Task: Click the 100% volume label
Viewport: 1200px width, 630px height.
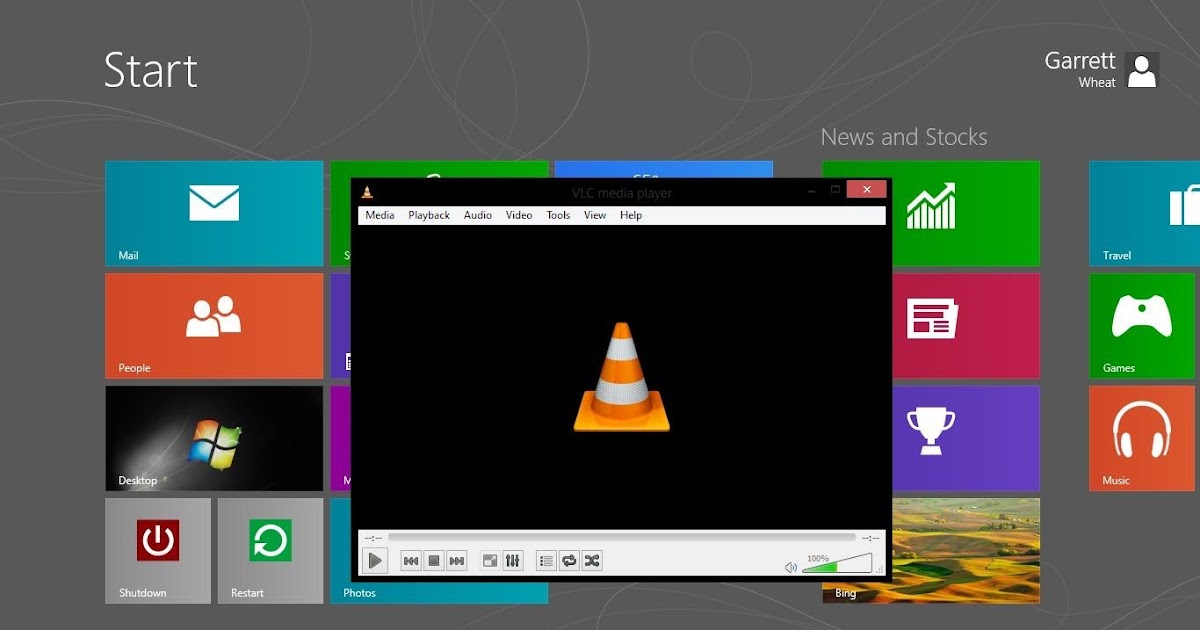Action: click(817, 558)
